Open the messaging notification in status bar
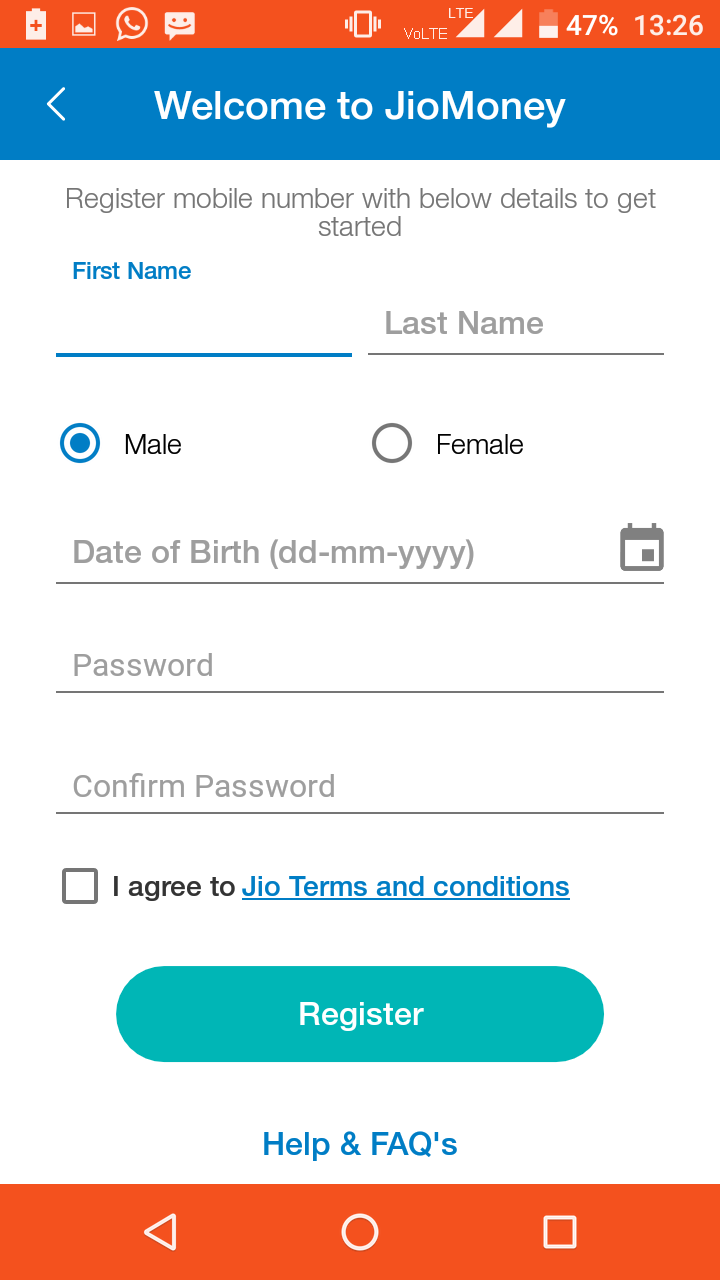Image resolution: width=720 pixels, height=1280 pixels. click(x=179, y=24)
